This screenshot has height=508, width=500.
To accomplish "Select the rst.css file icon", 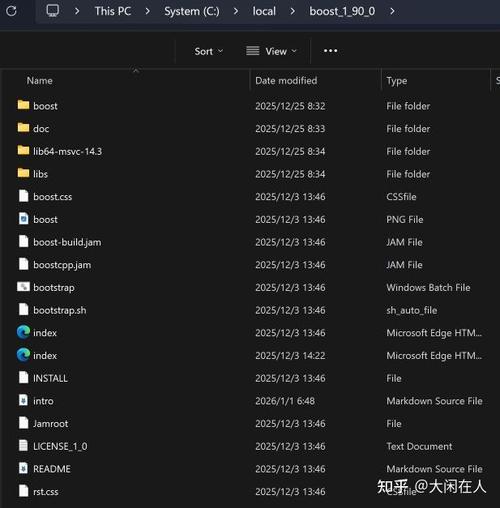I will [23, 491].
